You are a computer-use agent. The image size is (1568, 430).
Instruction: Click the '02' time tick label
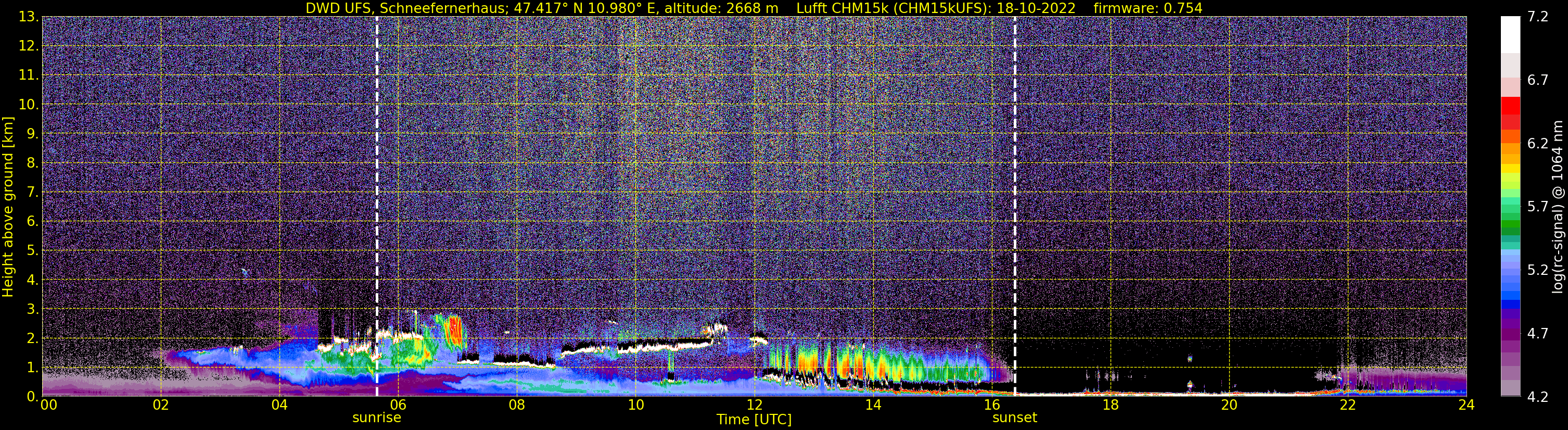(161, 405)
